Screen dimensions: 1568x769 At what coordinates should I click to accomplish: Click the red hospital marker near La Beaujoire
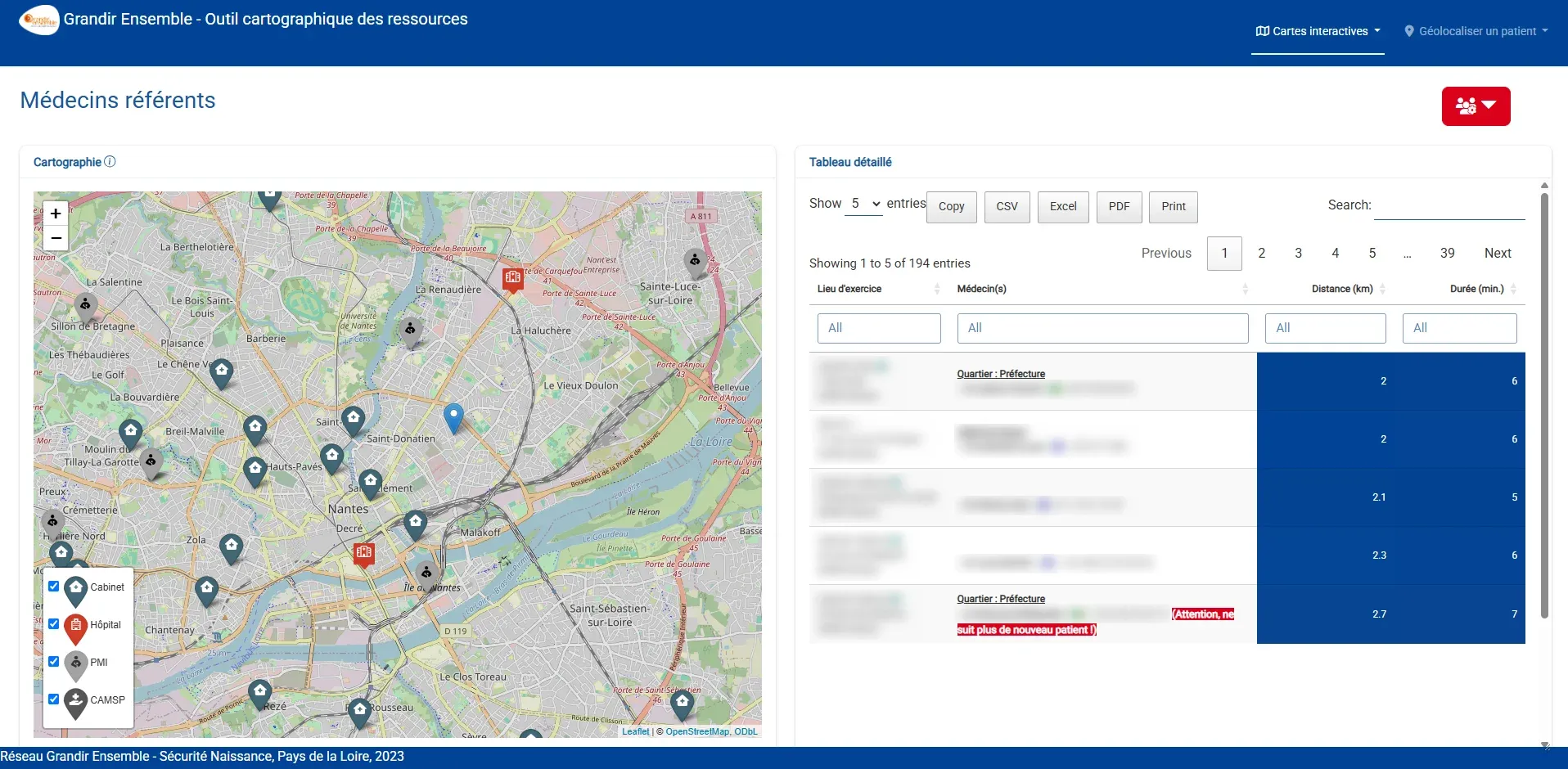pyautogui.click(x=513, y=279)
